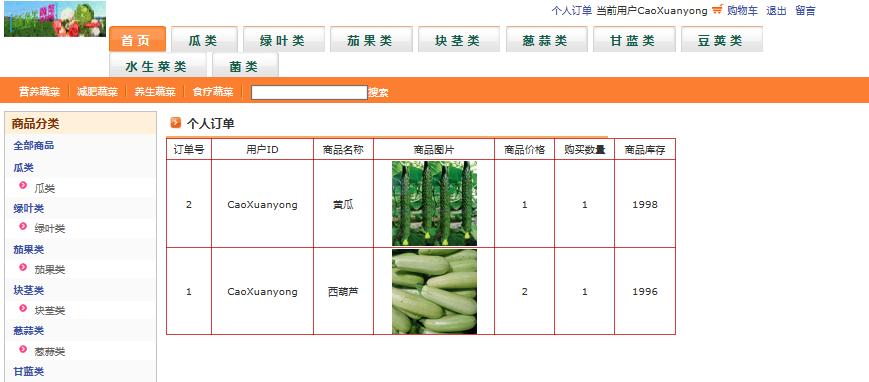Click the 商品图片 column header
Image resolution: width=869 pixels, height=382 pixels.
point(434,150)
